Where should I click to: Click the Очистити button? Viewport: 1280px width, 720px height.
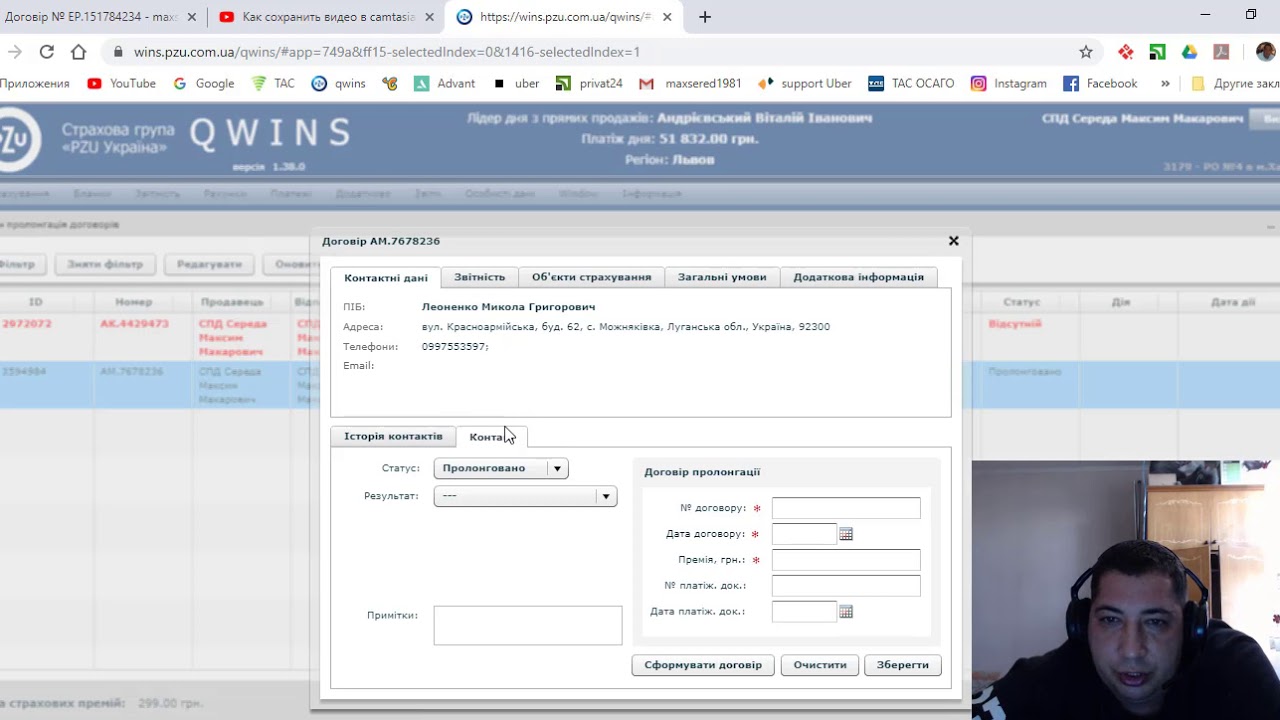(x=820, y=665)
